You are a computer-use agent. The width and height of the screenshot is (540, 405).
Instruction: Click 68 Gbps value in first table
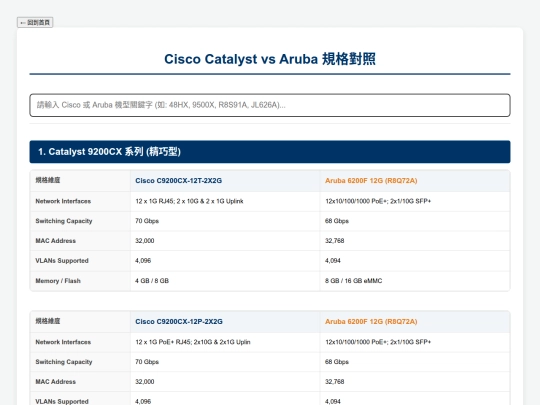click(x=336, y=221)
